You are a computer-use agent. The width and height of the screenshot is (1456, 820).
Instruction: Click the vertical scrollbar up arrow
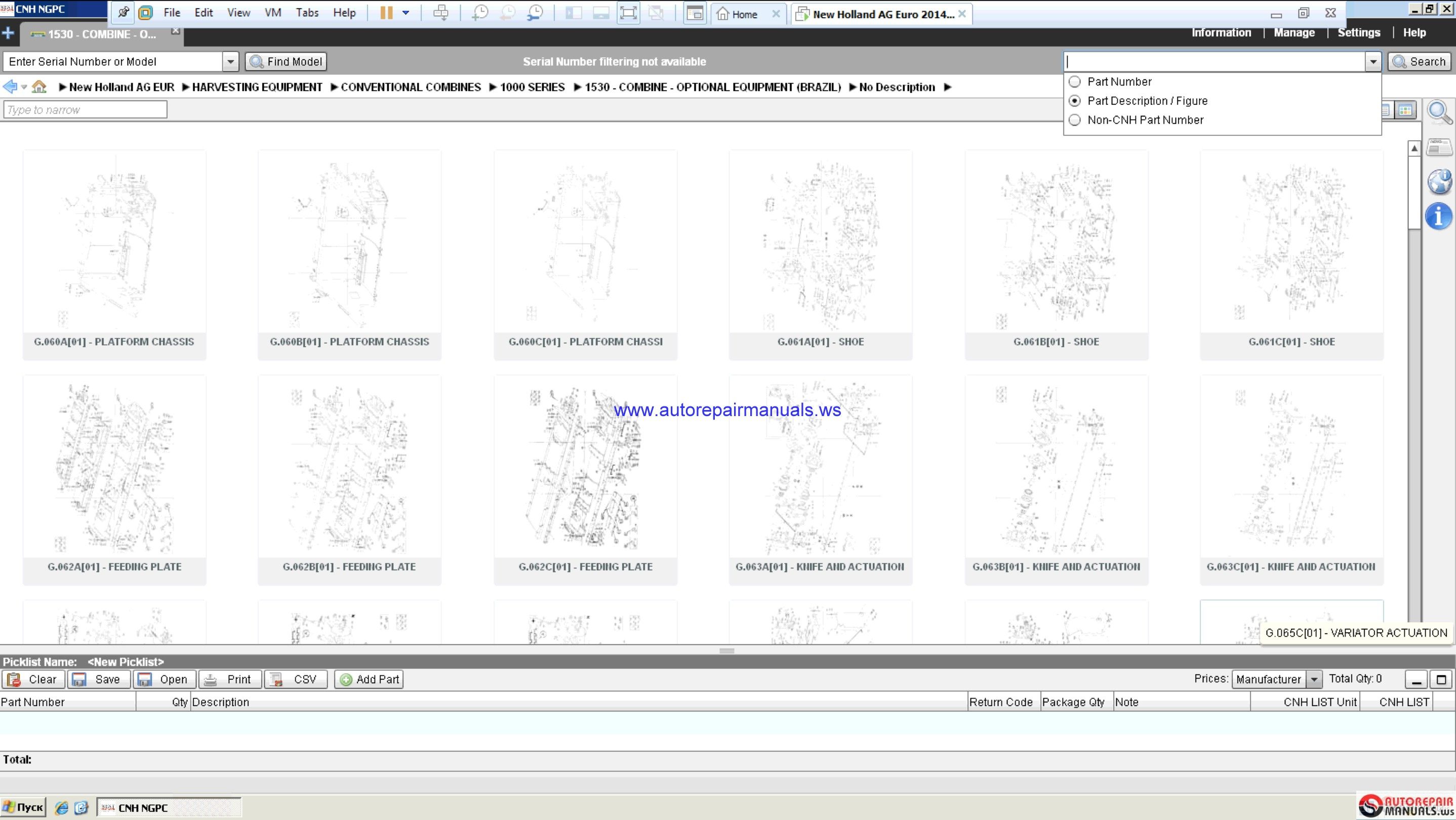point(1413,148)
